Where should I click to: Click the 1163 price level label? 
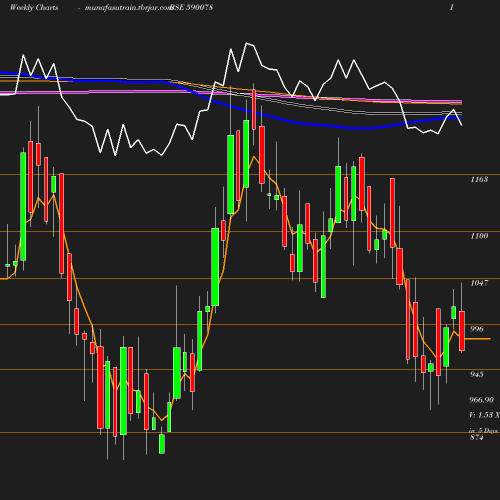coord(479,179)
